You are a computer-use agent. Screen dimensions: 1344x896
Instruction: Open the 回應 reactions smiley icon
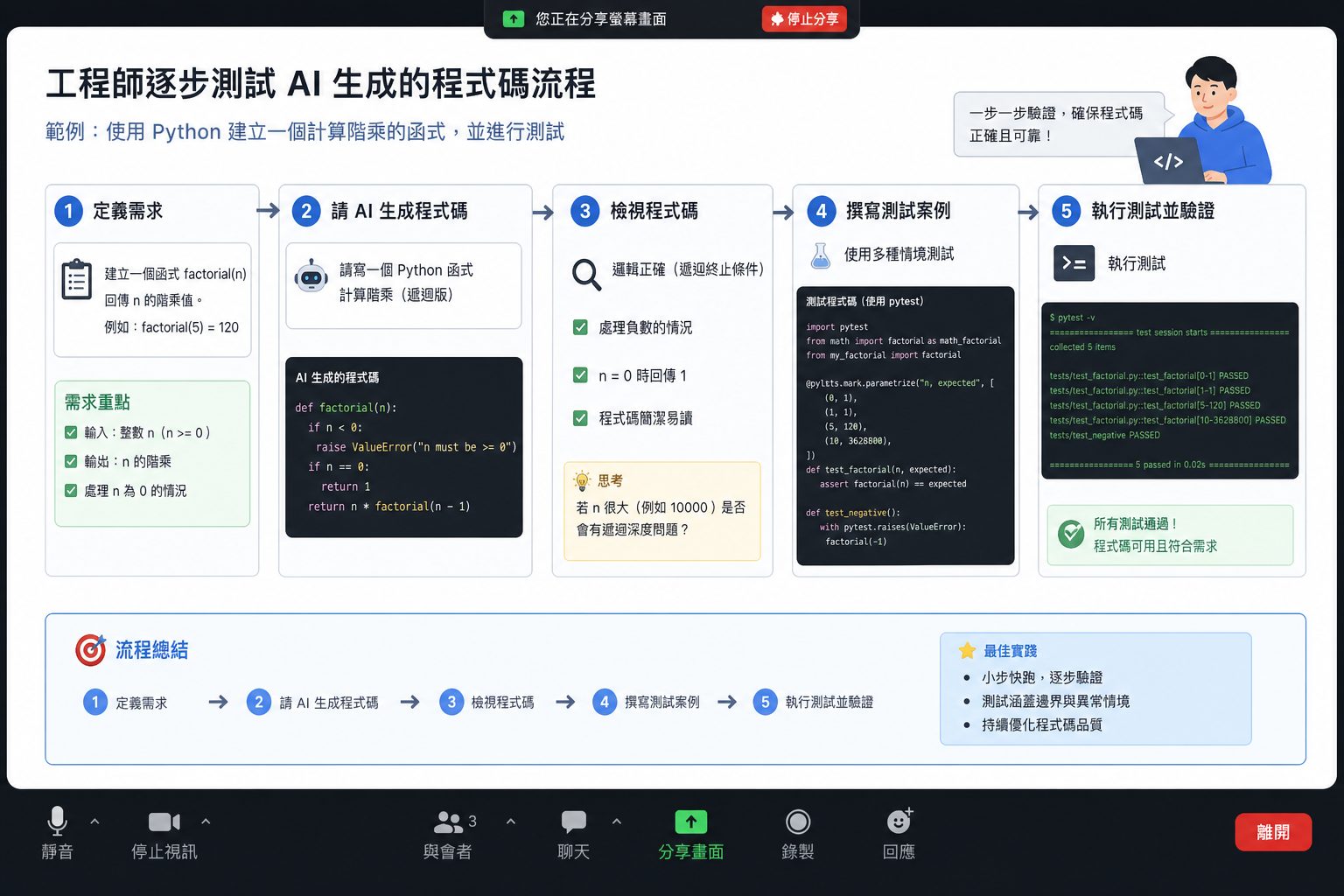point(899,820)
